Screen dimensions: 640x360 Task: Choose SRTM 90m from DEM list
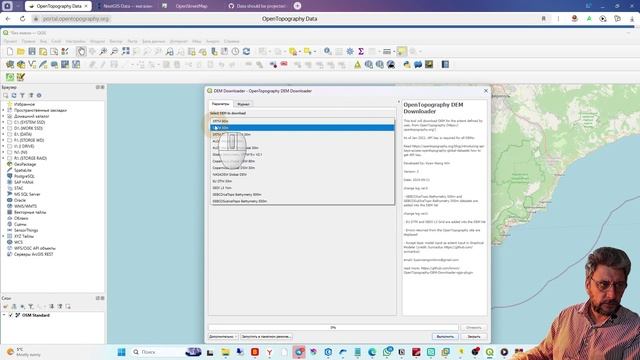302,121
